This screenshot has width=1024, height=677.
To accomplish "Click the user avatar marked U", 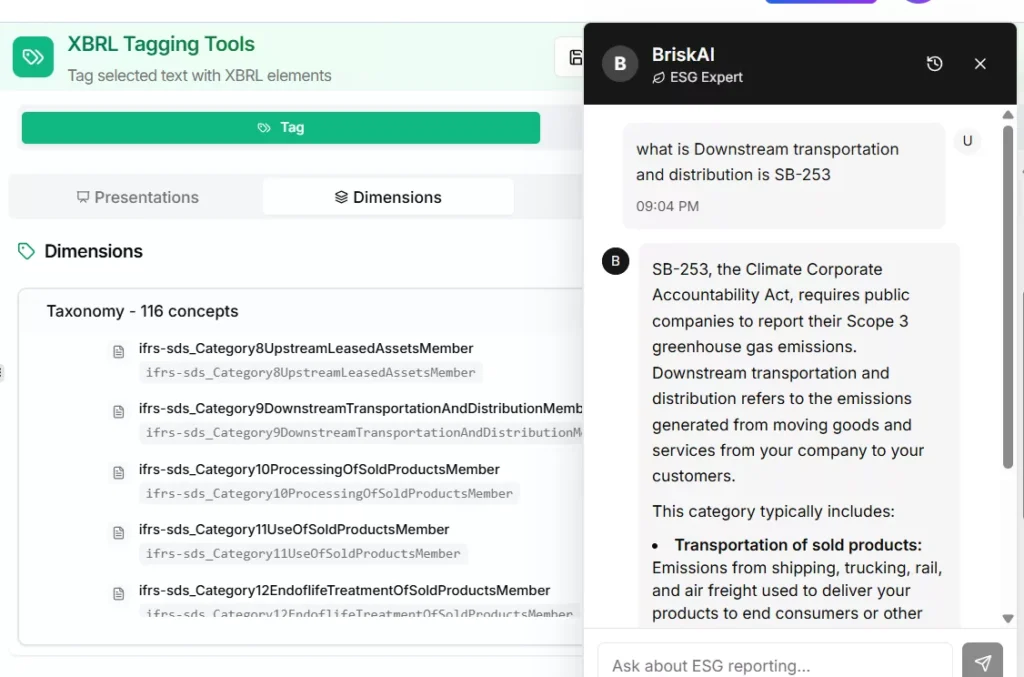I will coord(967,141).
